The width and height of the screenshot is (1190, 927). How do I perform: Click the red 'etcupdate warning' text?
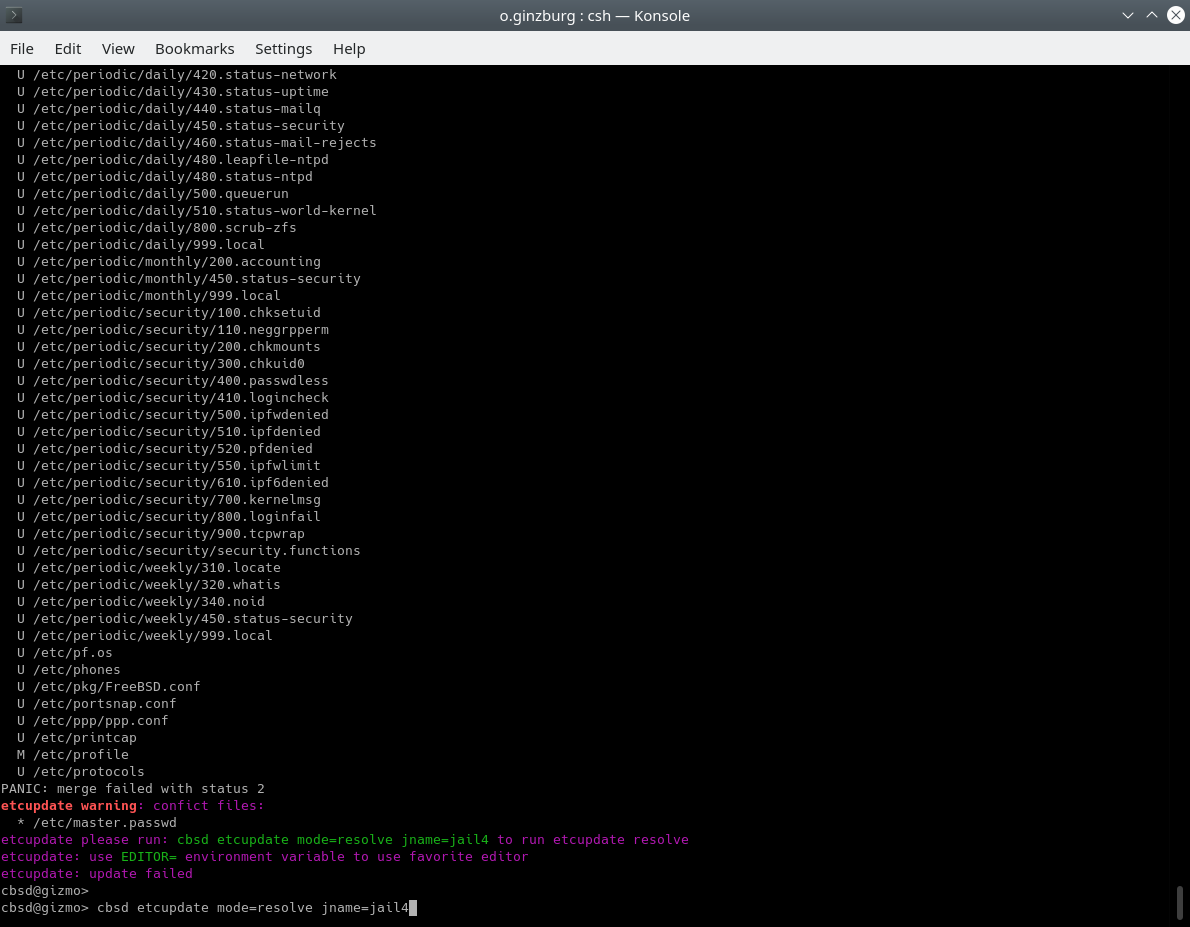(x=68, y=806)
